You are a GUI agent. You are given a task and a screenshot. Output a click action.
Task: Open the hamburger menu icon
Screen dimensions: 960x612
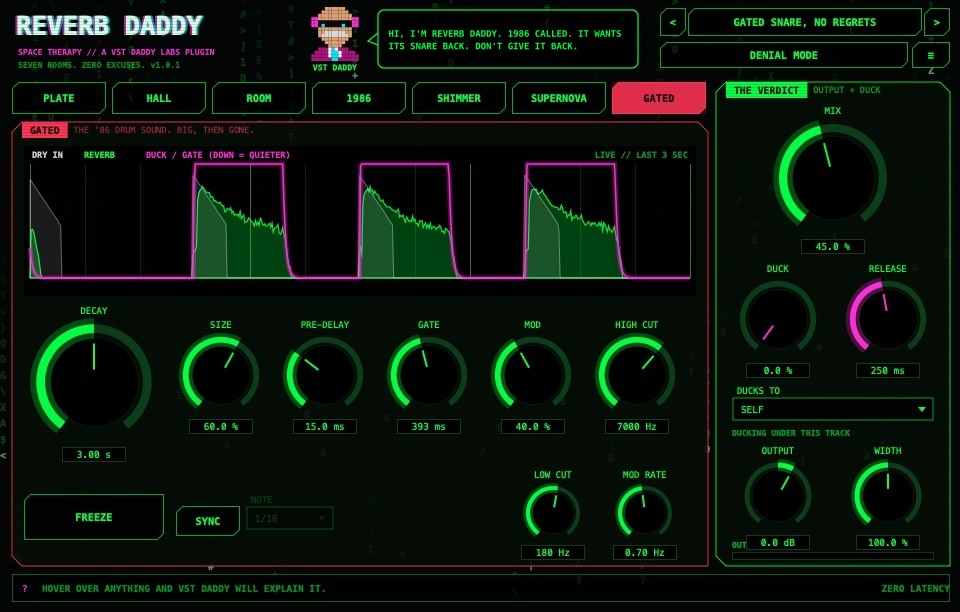(931, 56)
